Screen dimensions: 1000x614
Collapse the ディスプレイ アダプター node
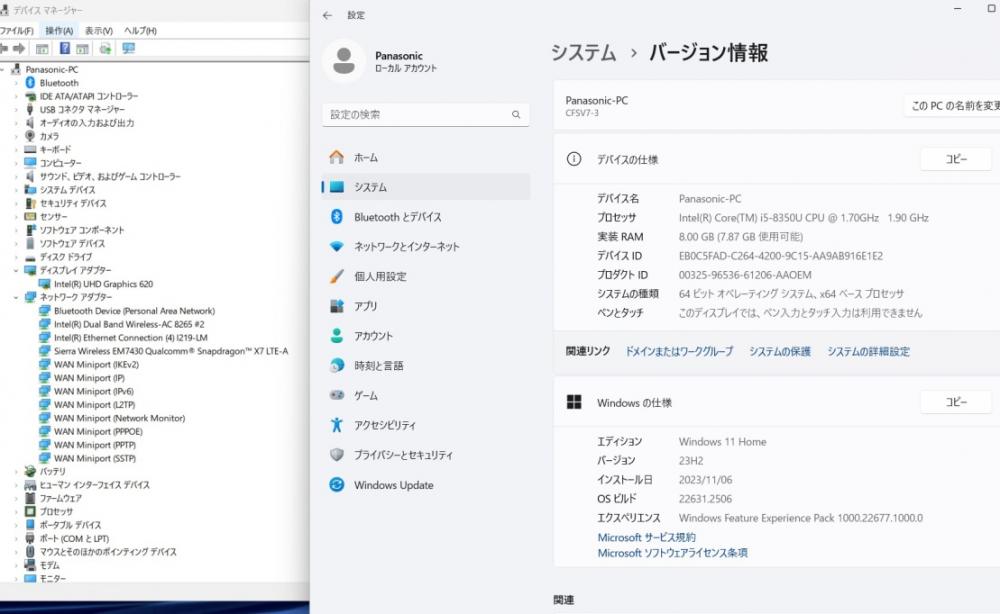(16, 270)
